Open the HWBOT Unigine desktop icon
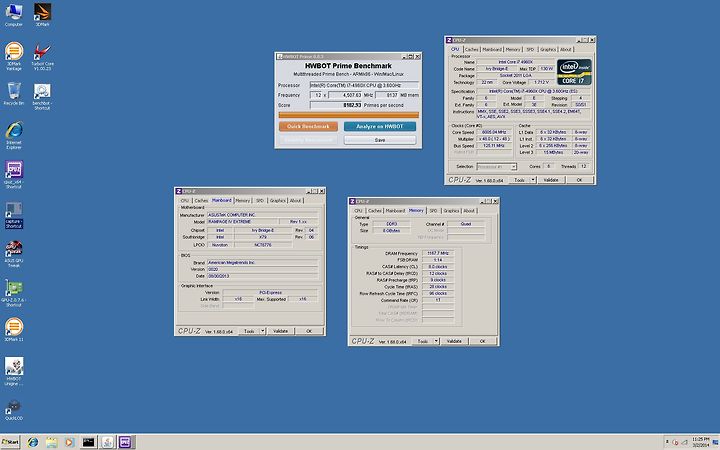 (x=14, y=371)
